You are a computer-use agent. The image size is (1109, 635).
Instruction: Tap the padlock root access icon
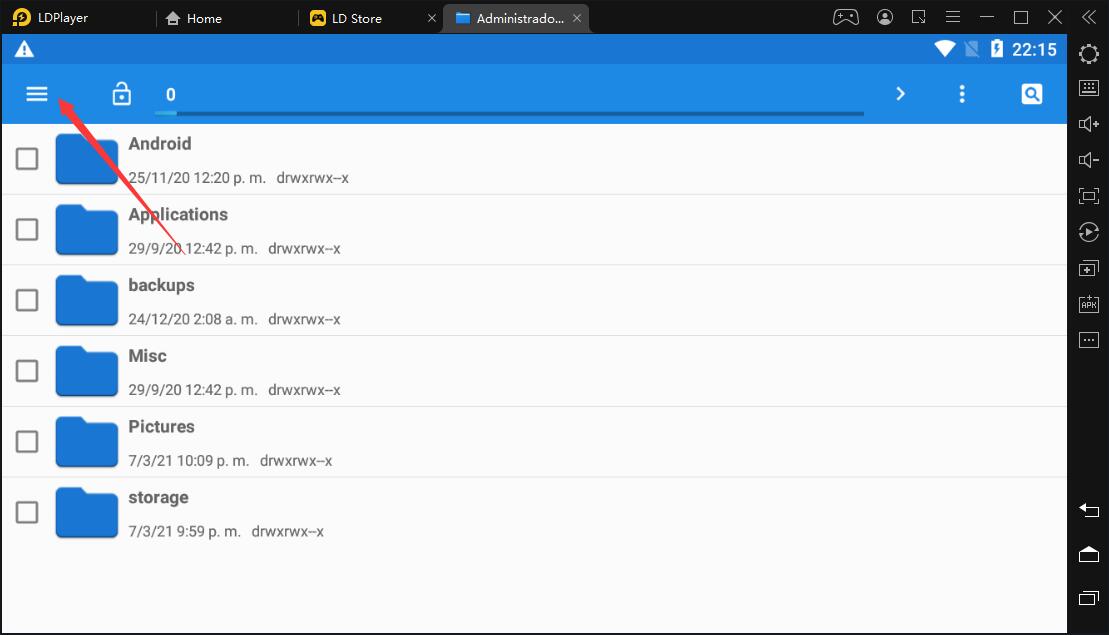tap(122, 93)
